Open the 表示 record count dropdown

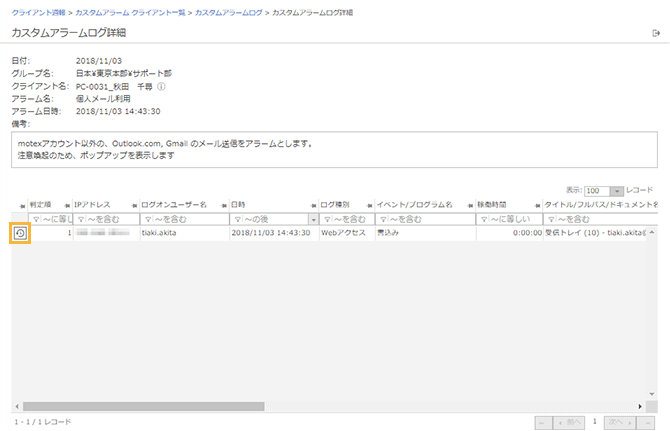[x=617, y=190]
